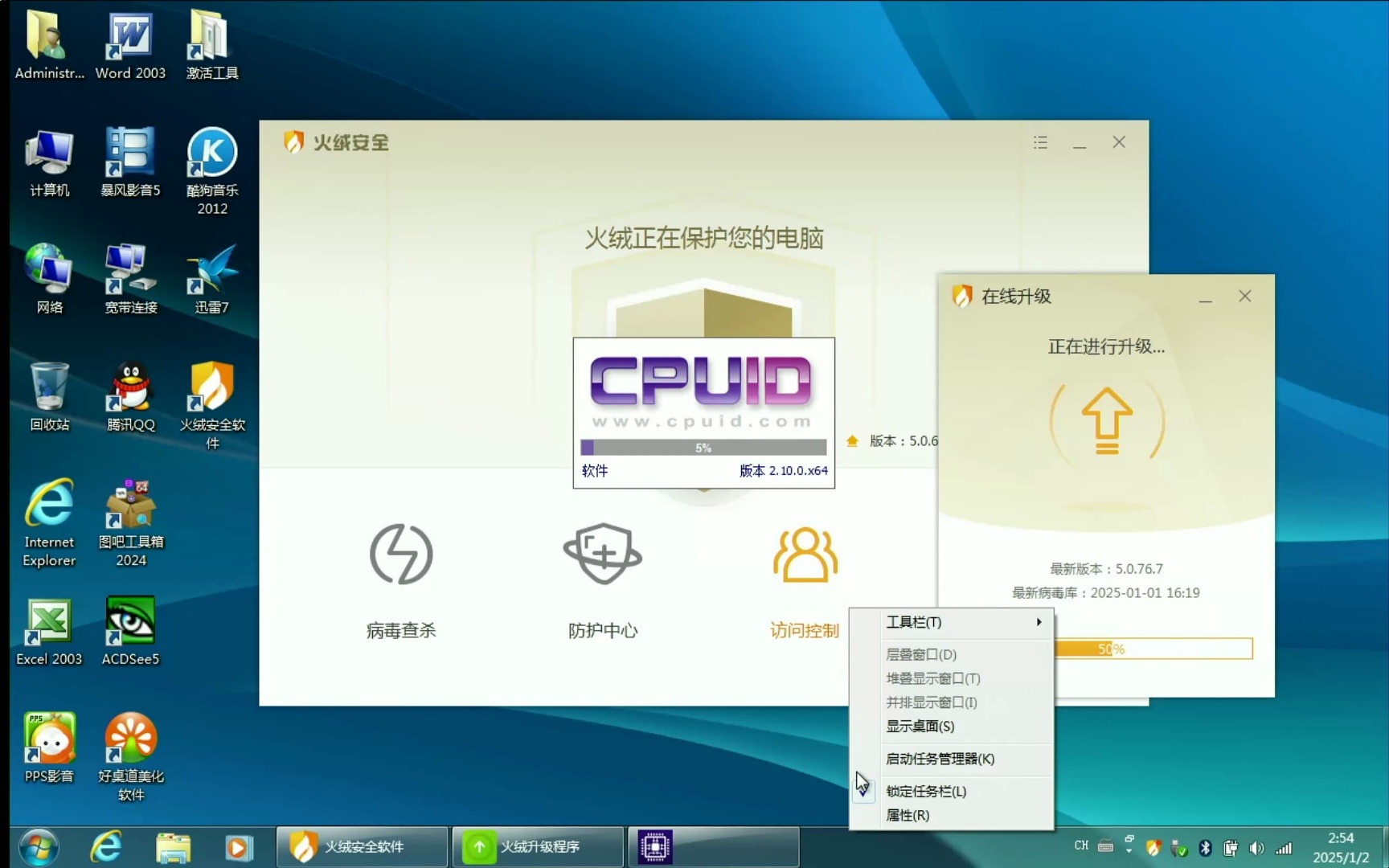1389x868 pixels.
Task: Launch Excel 2003 desktop shortcut
Action: (49, 632)
